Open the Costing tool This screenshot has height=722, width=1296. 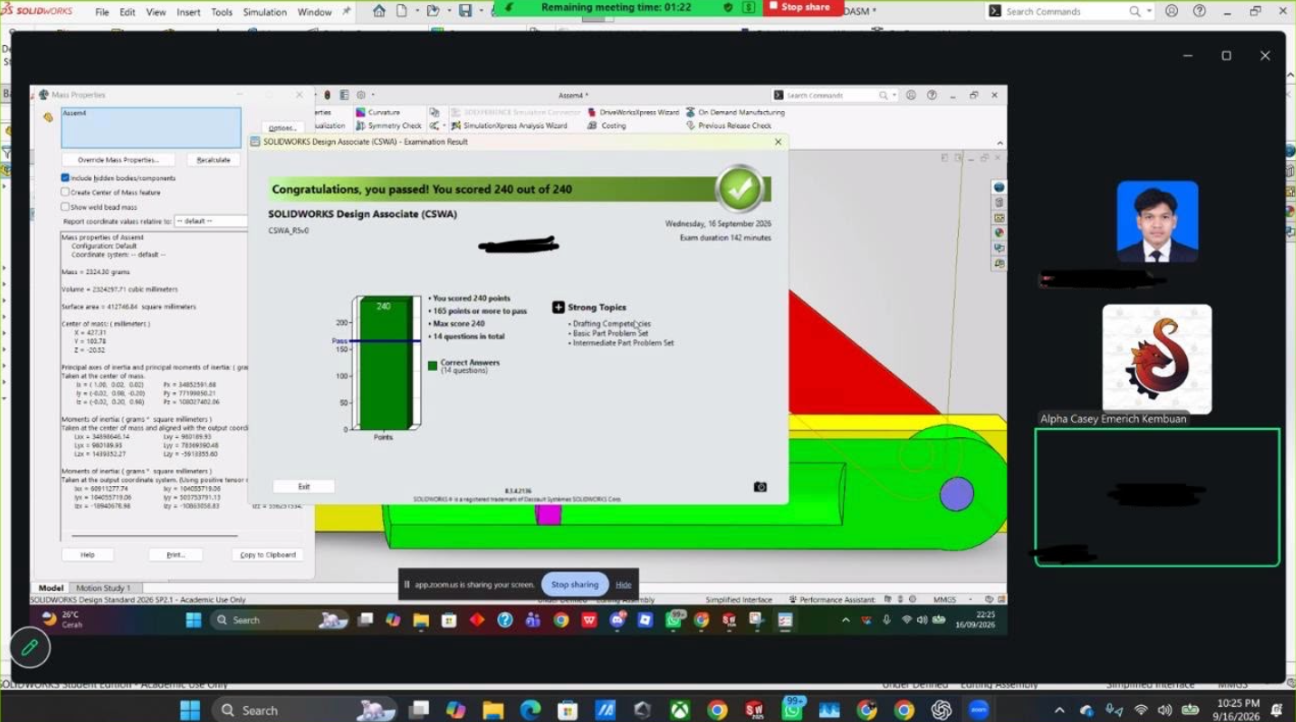[607, 126]
